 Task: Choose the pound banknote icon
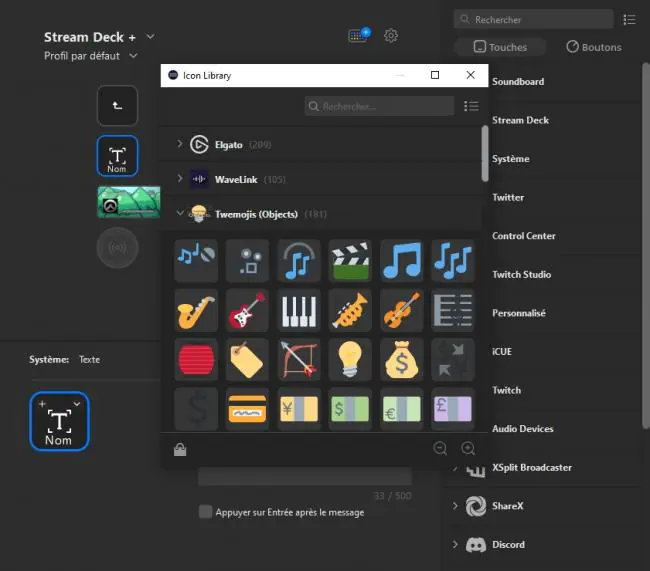(x=453, y=409)
